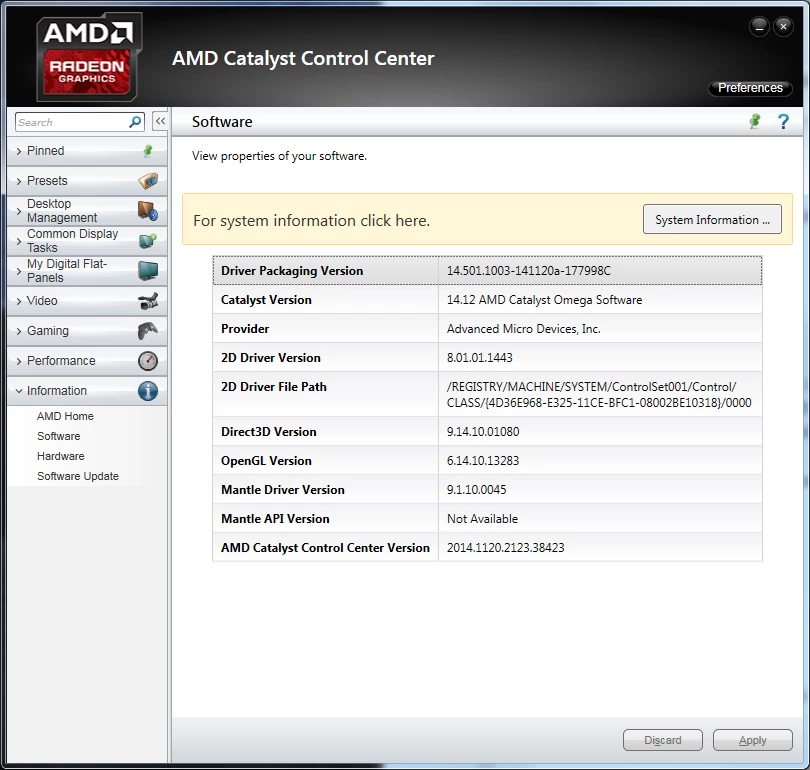Collapse the Information section
This screenshot has width=810, height=770.
tap(87, 390)
